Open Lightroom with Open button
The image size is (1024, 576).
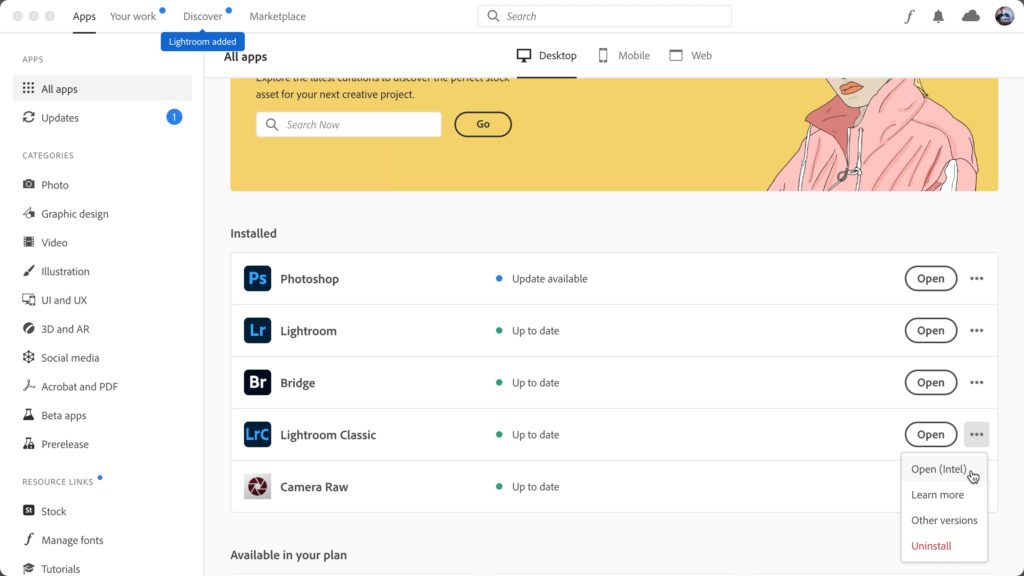(931, 330)
